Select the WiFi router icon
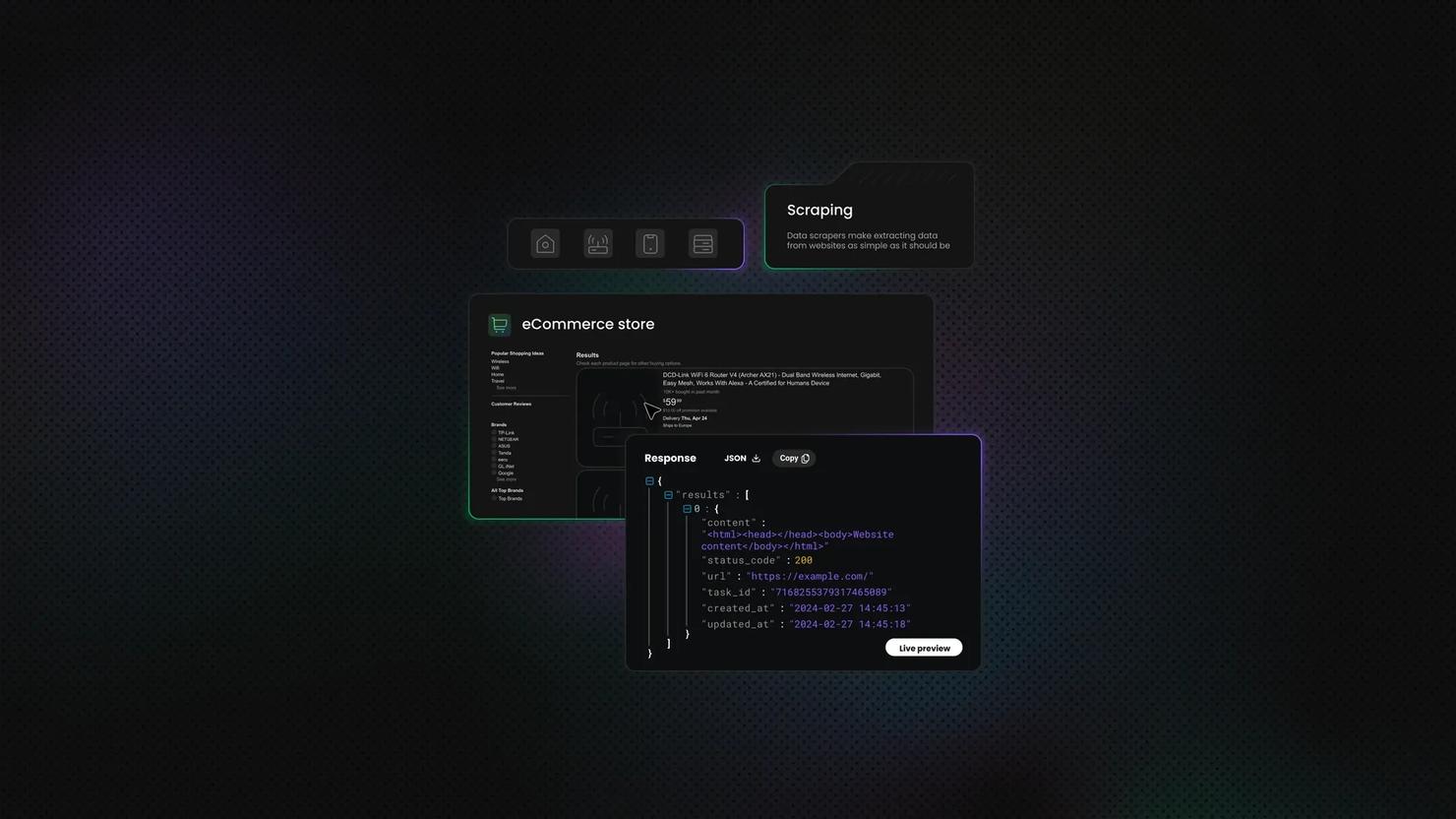Viewport: 1456px width, 819px height. point(598,244)
